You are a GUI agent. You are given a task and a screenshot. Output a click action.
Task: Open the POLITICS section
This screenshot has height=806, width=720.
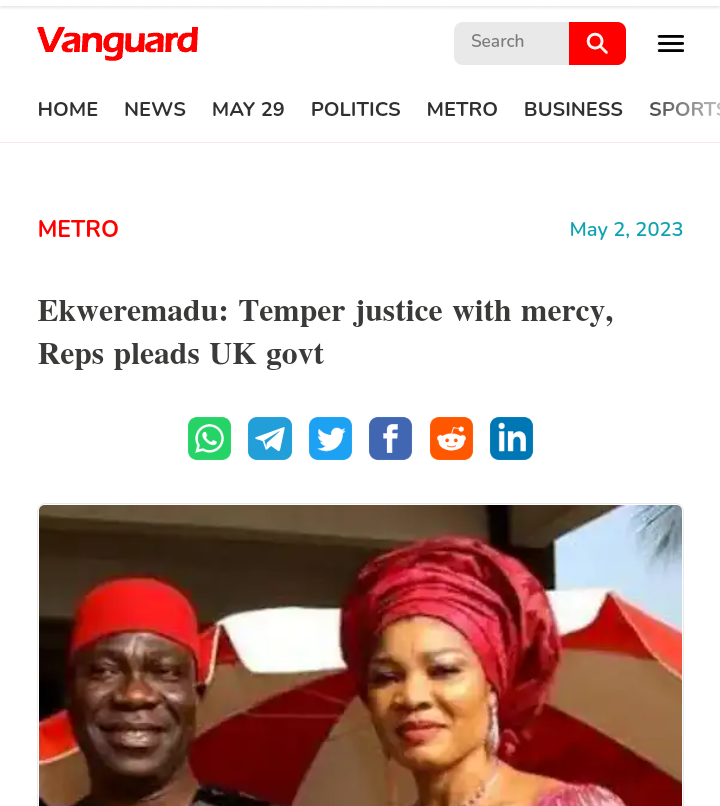[356, 109]
